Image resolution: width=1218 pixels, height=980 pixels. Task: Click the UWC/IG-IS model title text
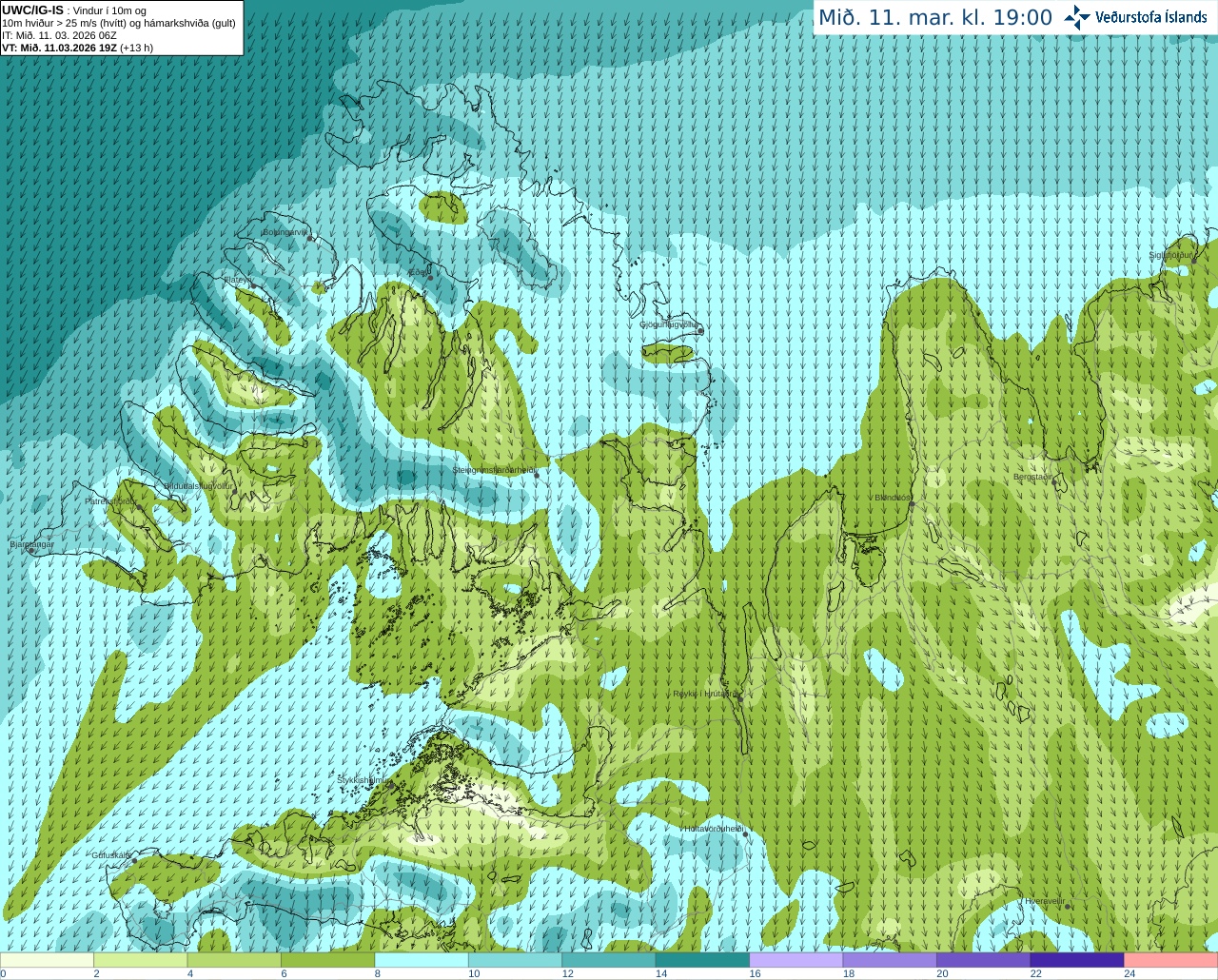[33, 10]
